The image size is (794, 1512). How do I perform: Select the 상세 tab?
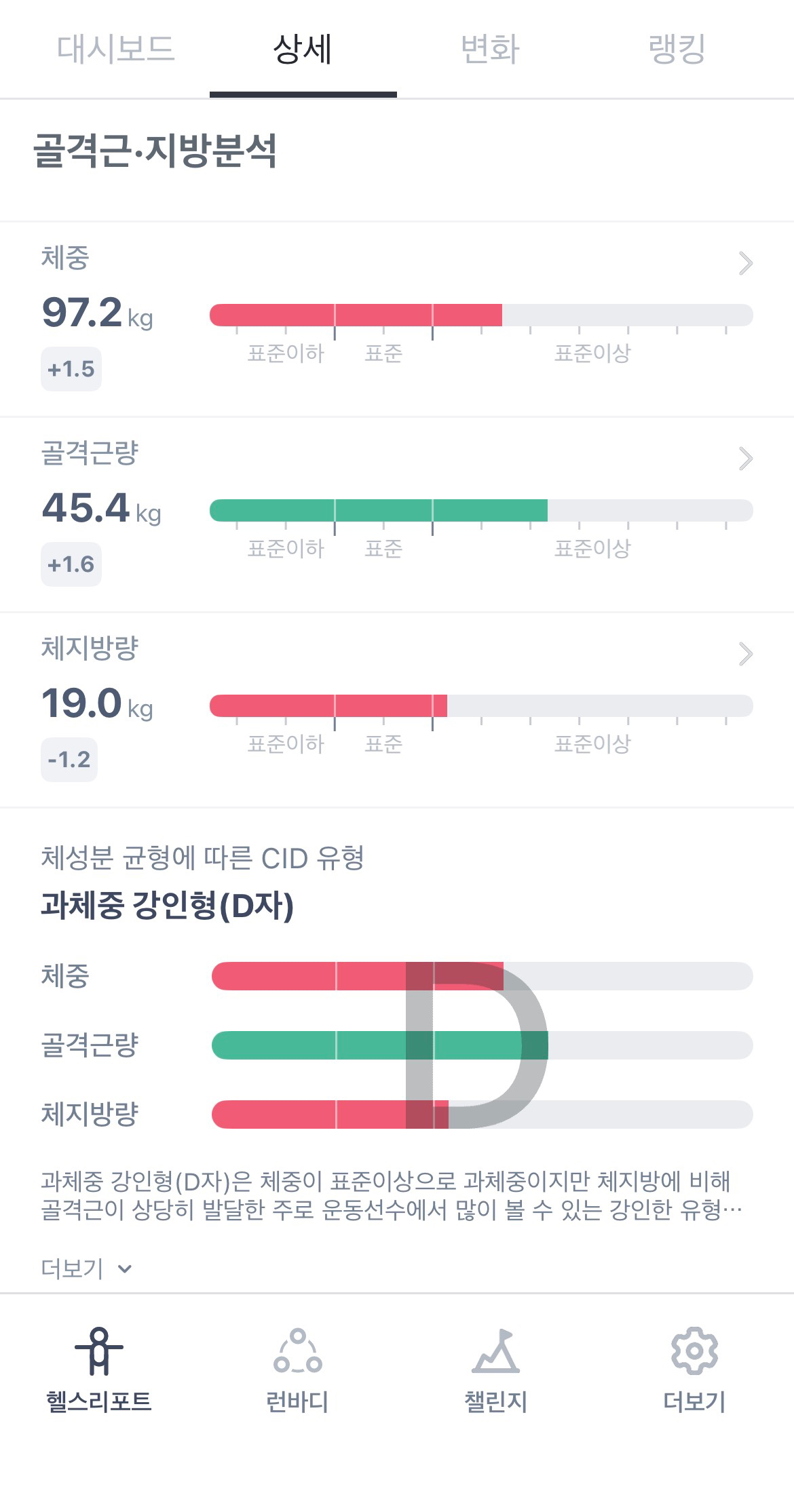coord(303,49)
